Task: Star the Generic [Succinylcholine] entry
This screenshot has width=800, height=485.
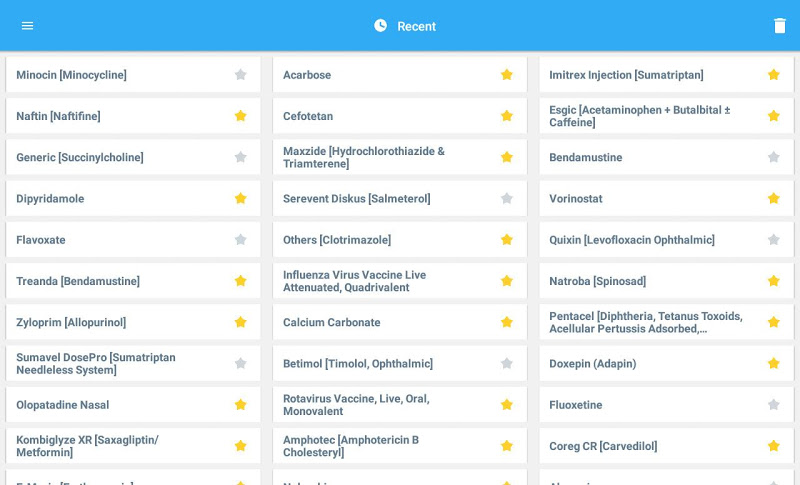Action: [240, 157]
